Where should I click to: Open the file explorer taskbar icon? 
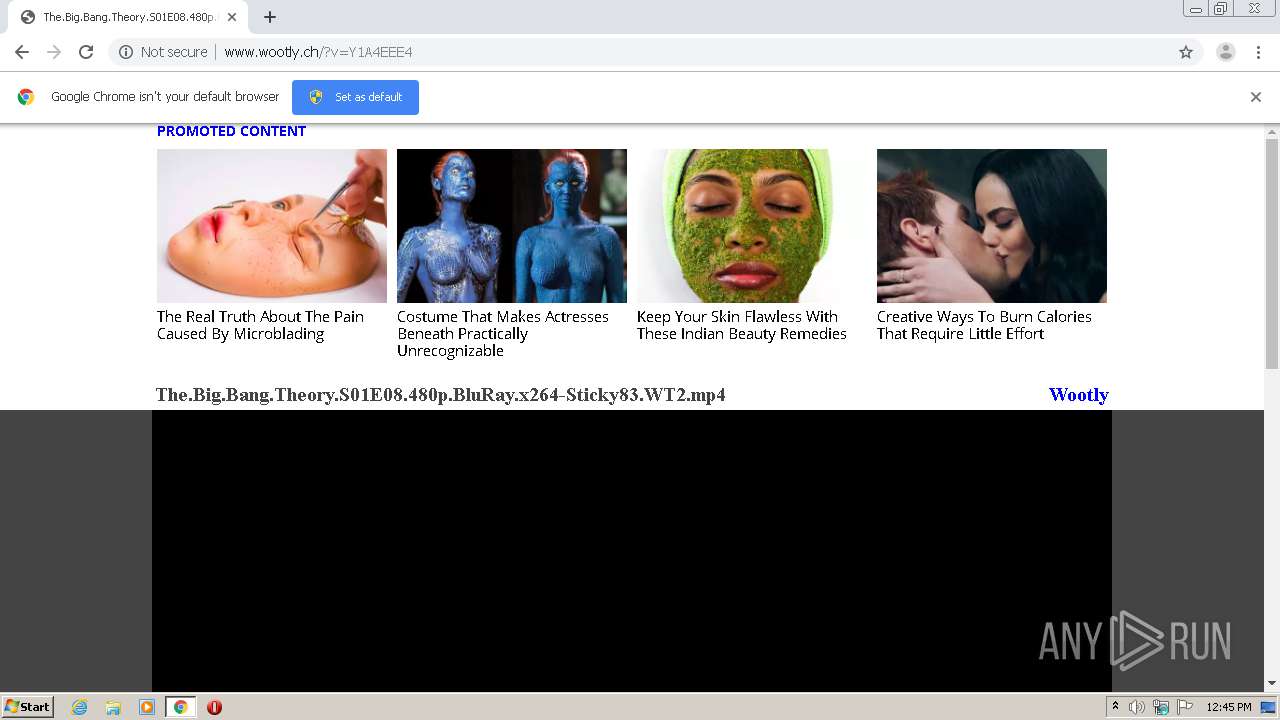[x=113, y=707]
